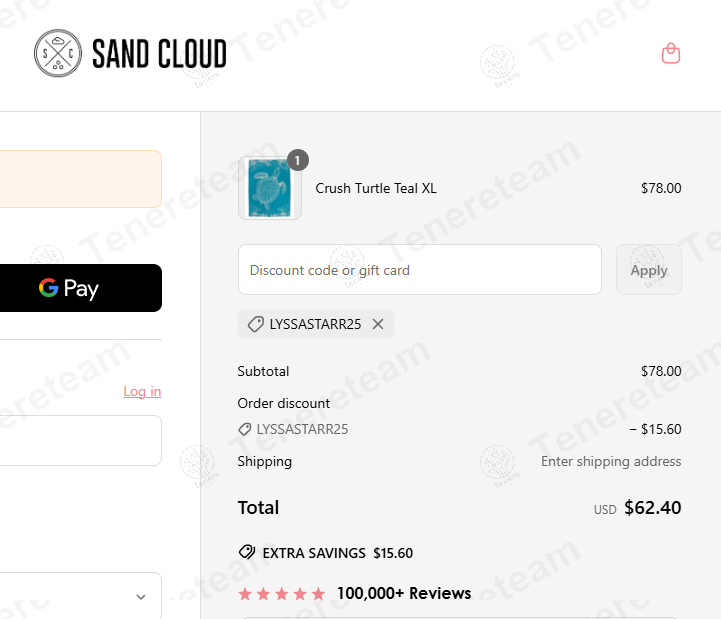Click the Extra Savings tag icon

coord(247,552)
